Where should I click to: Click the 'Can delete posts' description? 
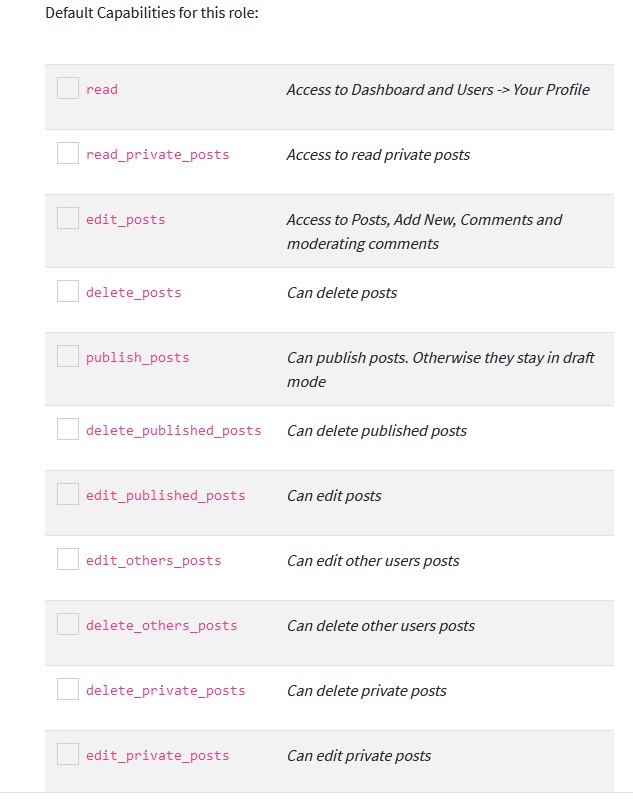[x=342, y=293]
